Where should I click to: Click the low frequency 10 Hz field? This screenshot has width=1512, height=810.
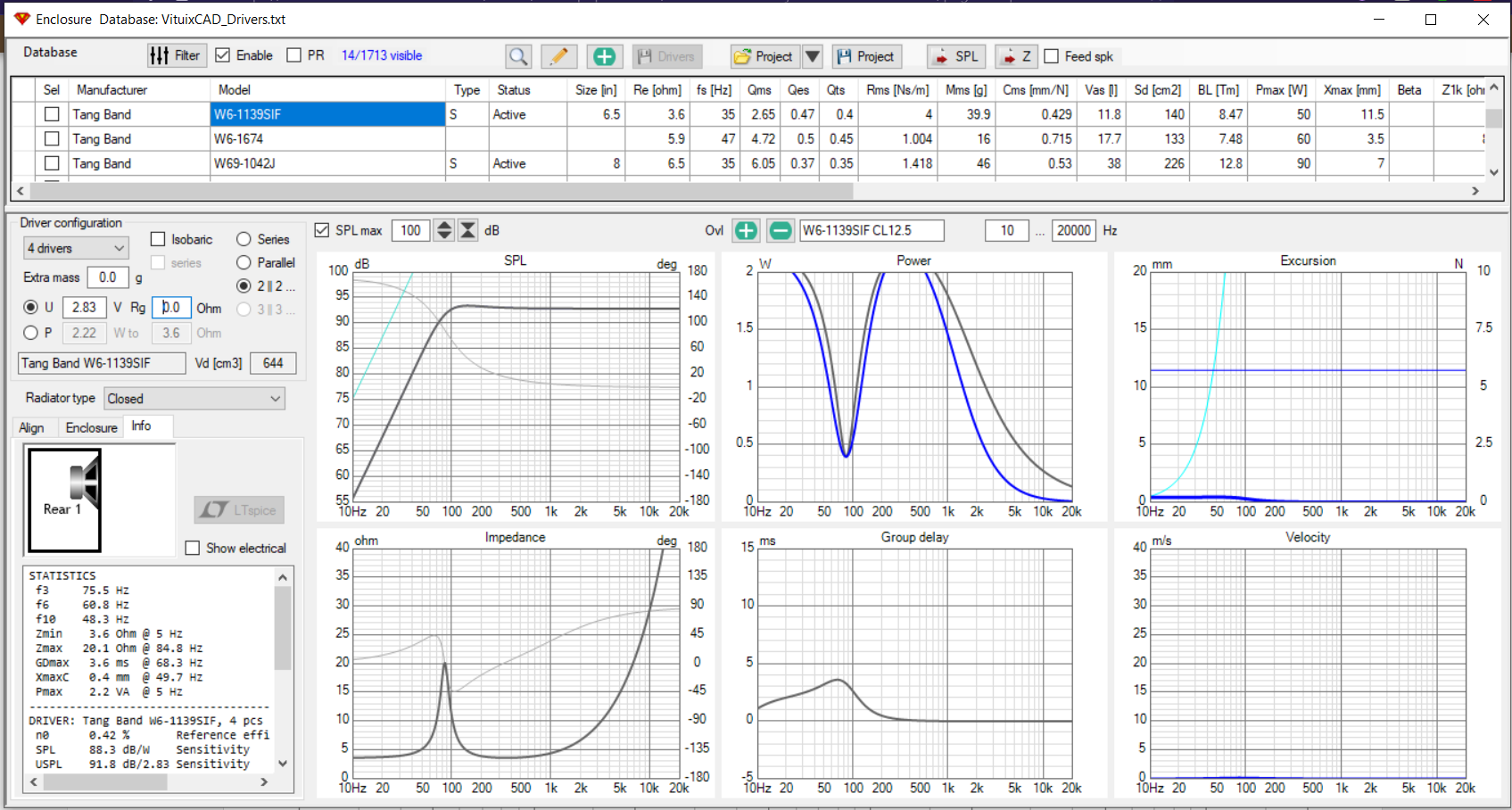click(x=1007, y=230)
